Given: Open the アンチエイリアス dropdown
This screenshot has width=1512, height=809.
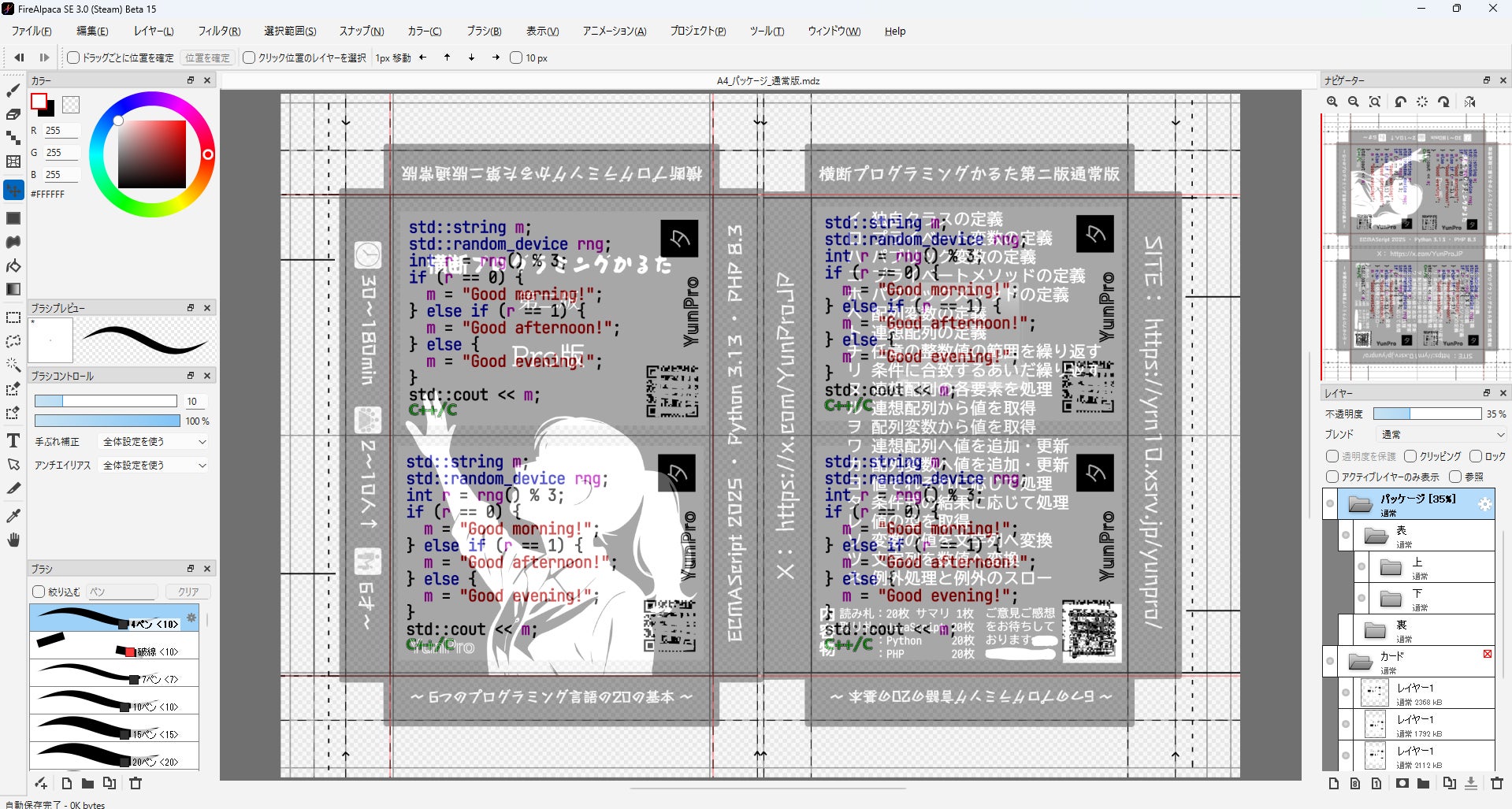Looking at the screenshot, I should pos(154,466).
